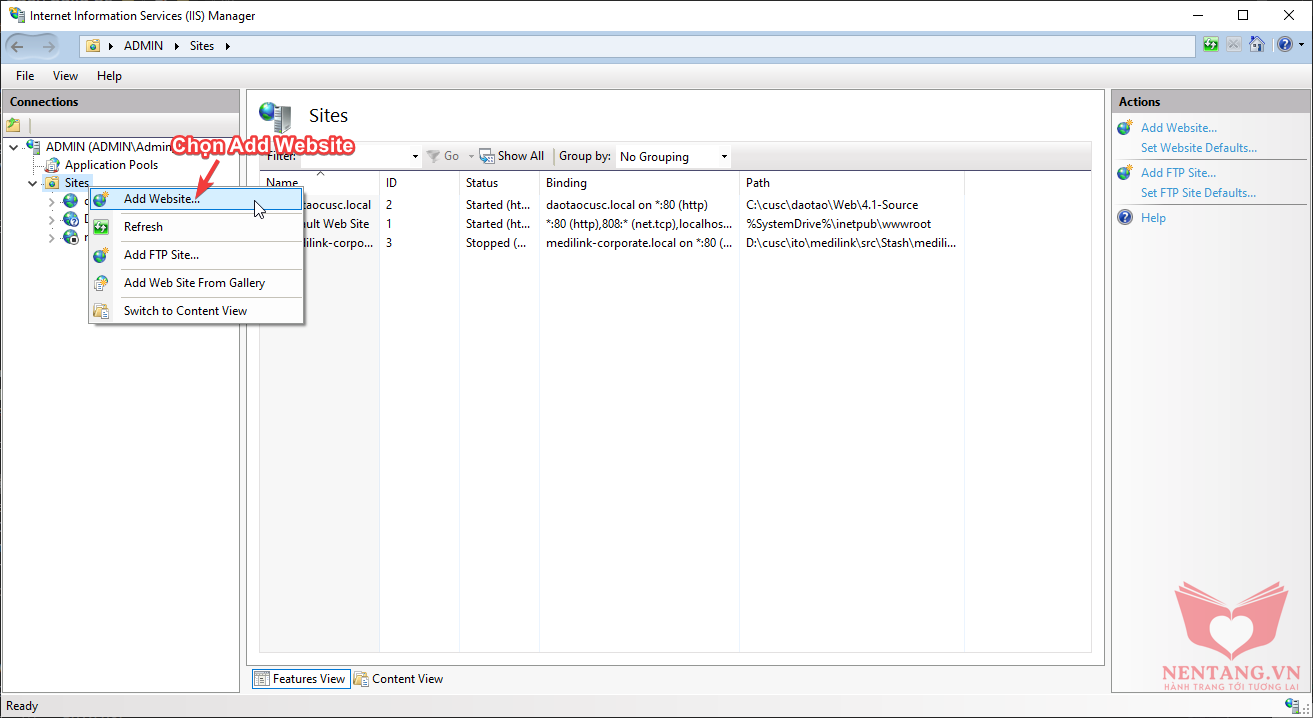The image size is (1313, 718).
Task: Click the refresh page icon in address bar
Action: pos(1211,45)
